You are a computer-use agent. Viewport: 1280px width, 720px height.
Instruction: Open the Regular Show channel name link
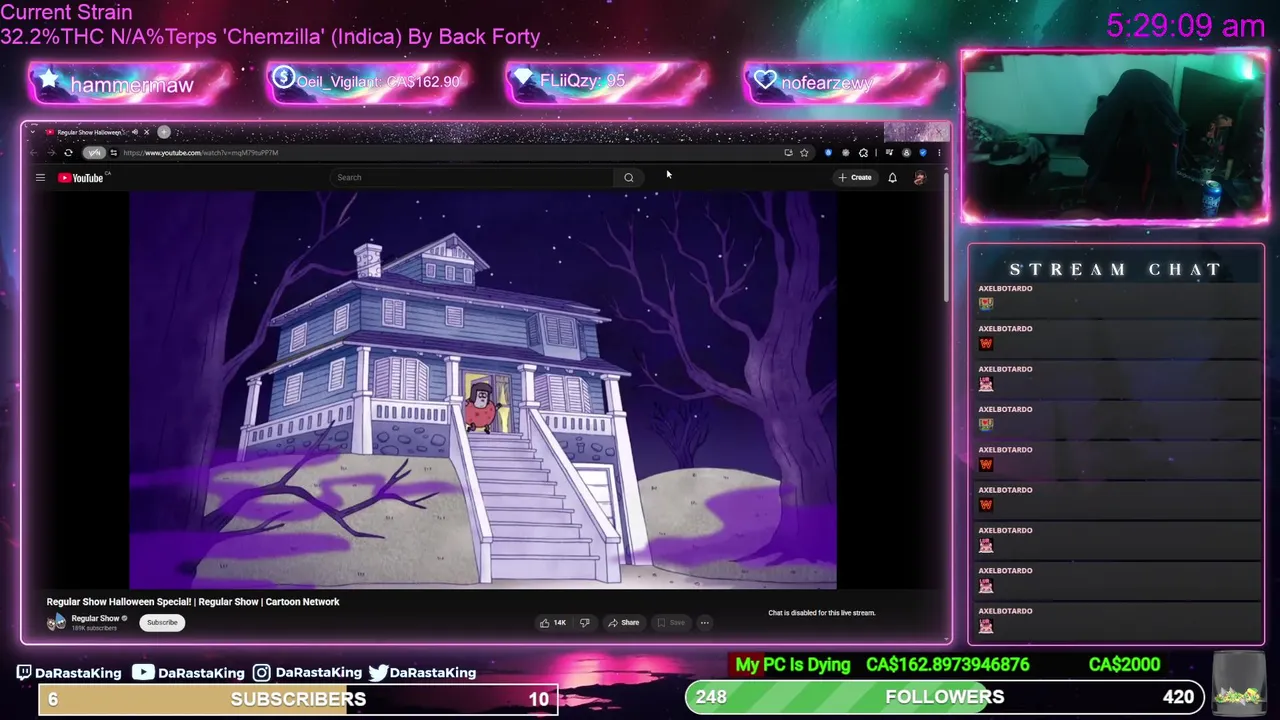95,618
